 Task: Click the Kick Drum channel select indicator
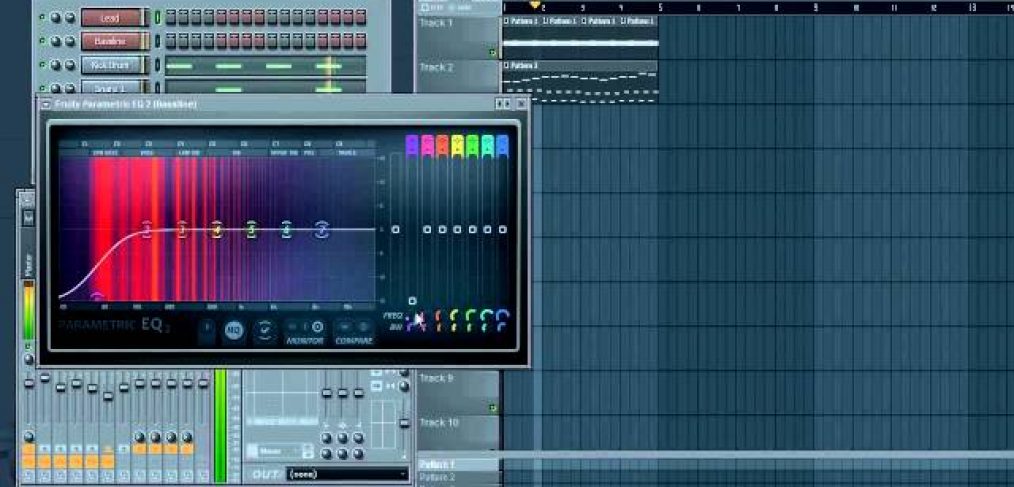tap(156, 65)
